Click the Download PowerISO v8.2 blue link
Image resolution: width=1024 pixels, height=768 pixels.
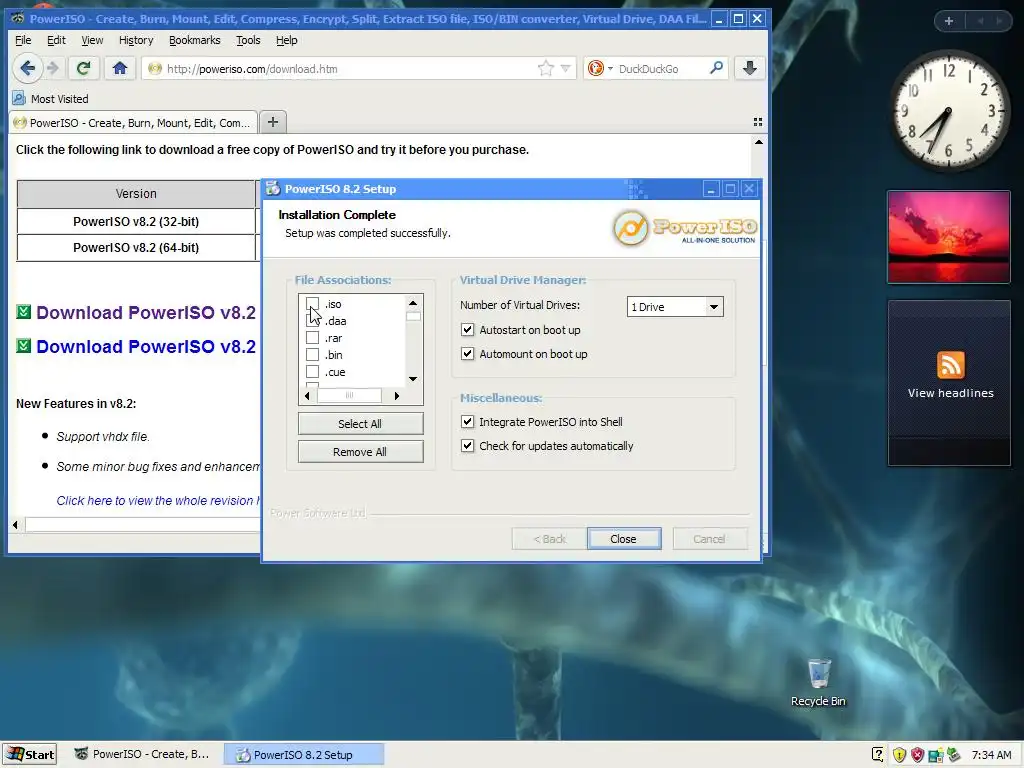point(146,346)
